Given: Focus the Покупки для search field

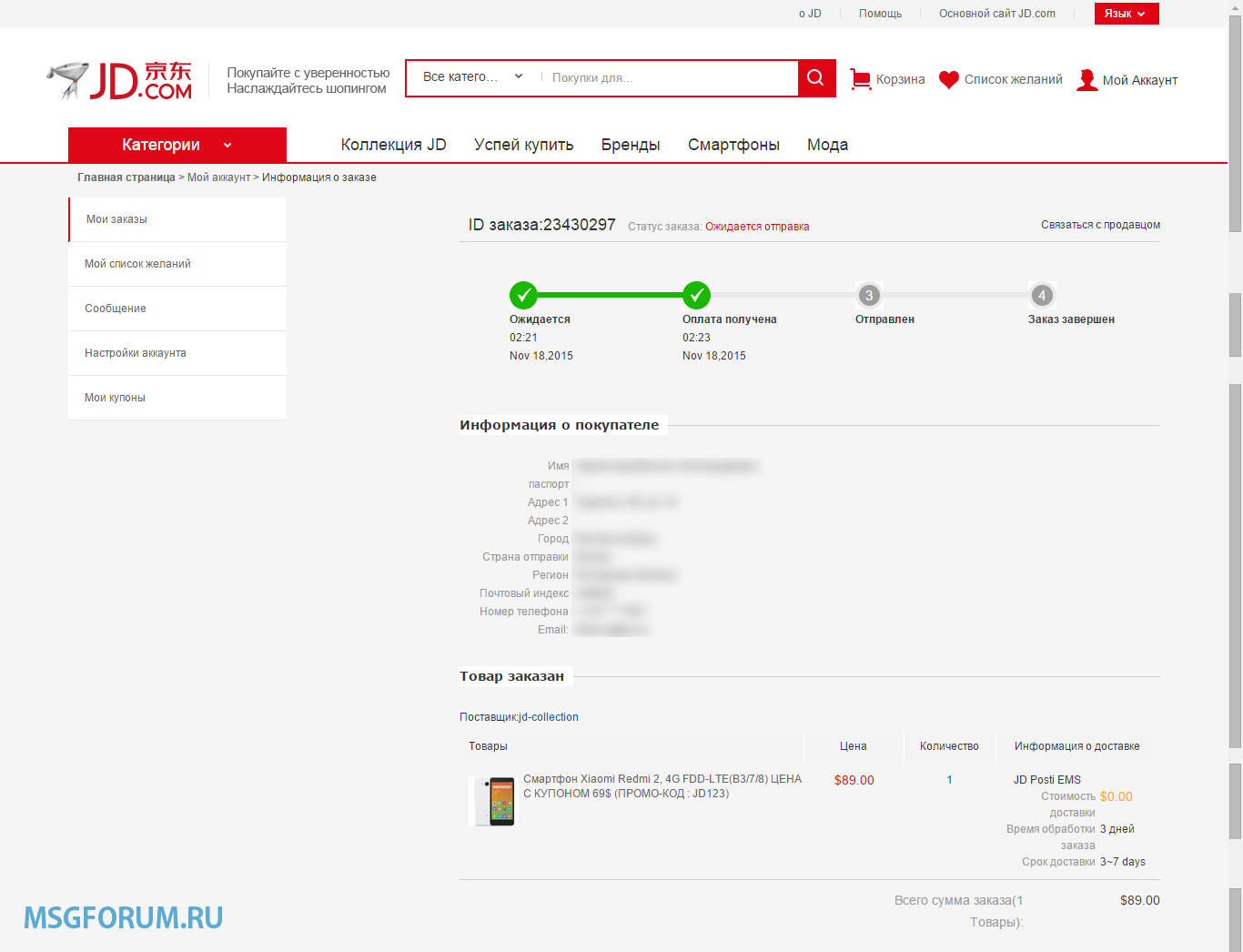Looking at the screenshot, I should click(x=669, y=78).
